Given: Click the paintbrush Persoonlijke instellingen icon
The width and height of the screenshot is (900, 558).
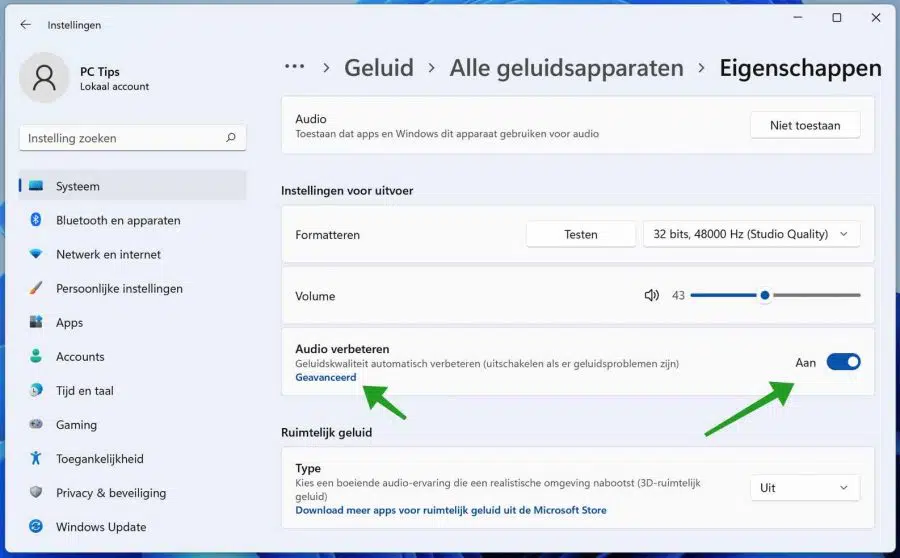Looking at the screenshot, I should 36,288.
